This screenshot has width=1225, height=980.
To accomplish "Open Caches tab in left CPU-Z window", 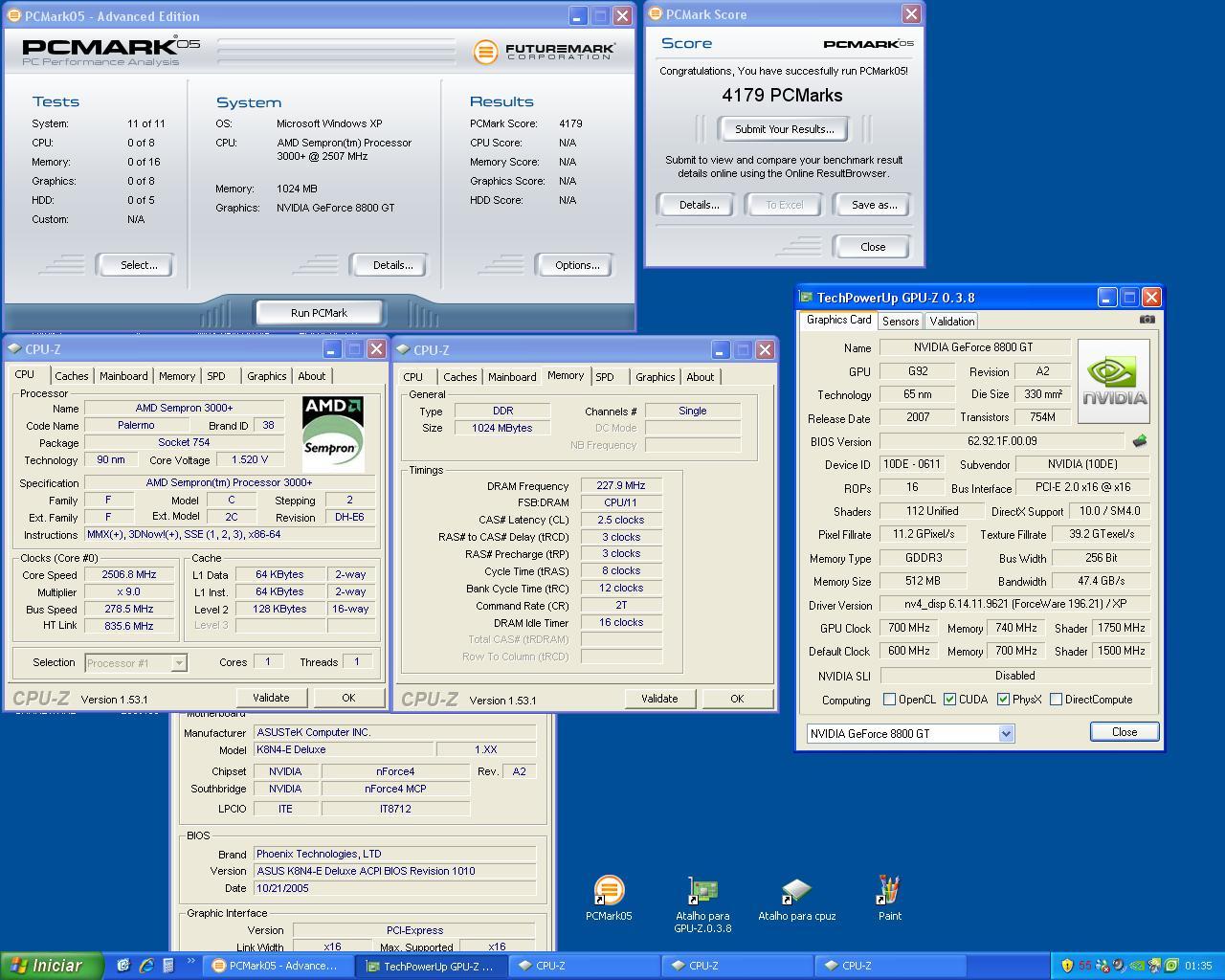I will (x=71, y=376).
